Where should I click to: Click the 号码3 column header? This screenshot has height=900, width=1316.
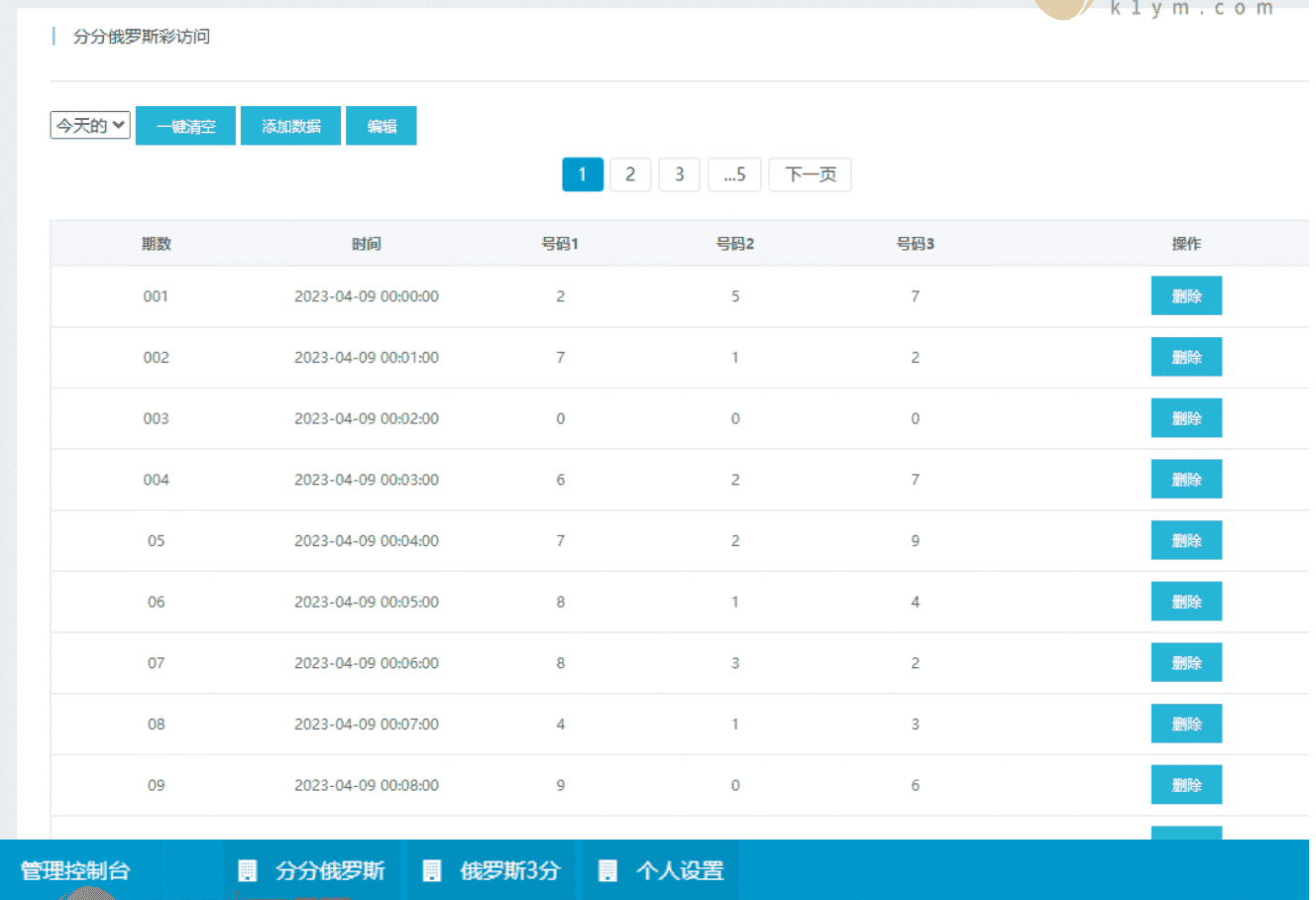[916, 244]
